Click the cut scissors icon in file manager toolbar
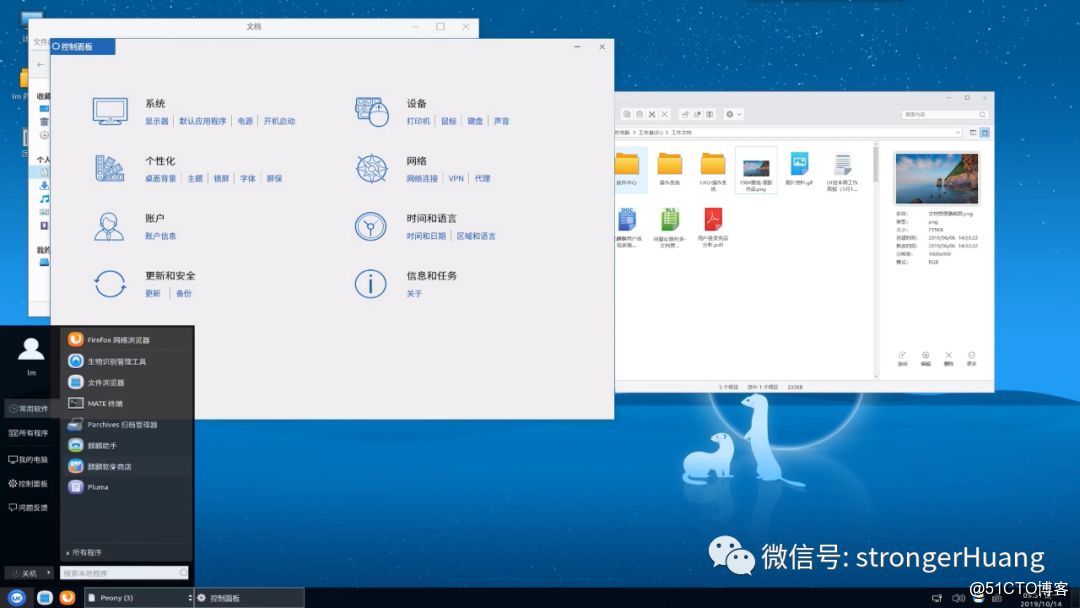Screen dimensions: 1080x608 [x=652, y=114]
